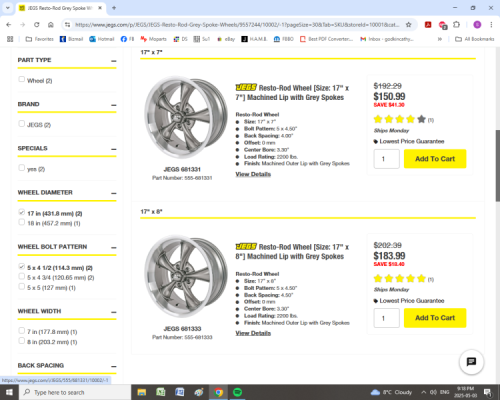Viewport: 500px width, 400px height.
Task: Go back to the previous page
Action: (9, 25)
